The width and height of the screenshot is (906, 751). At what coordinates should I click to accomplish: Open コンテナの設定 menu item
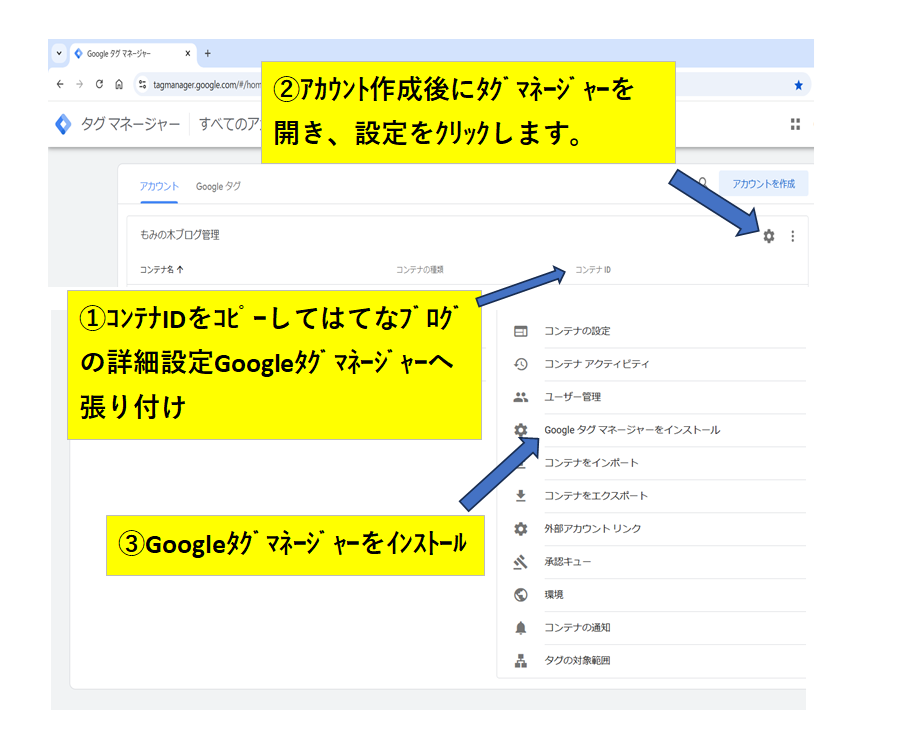pyautogui.click(x=577, y=332)
